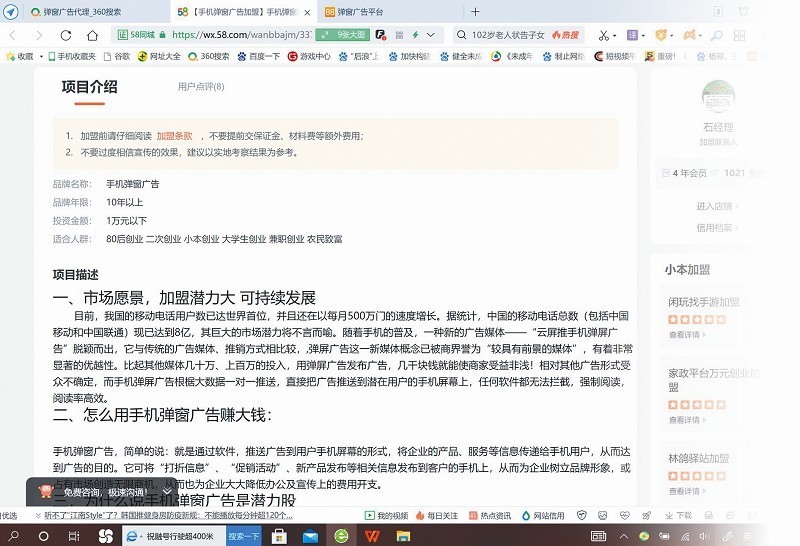Open Mail app from taskbar
The height and width of the screenshot is (546, 800).
tap(310, 536)
